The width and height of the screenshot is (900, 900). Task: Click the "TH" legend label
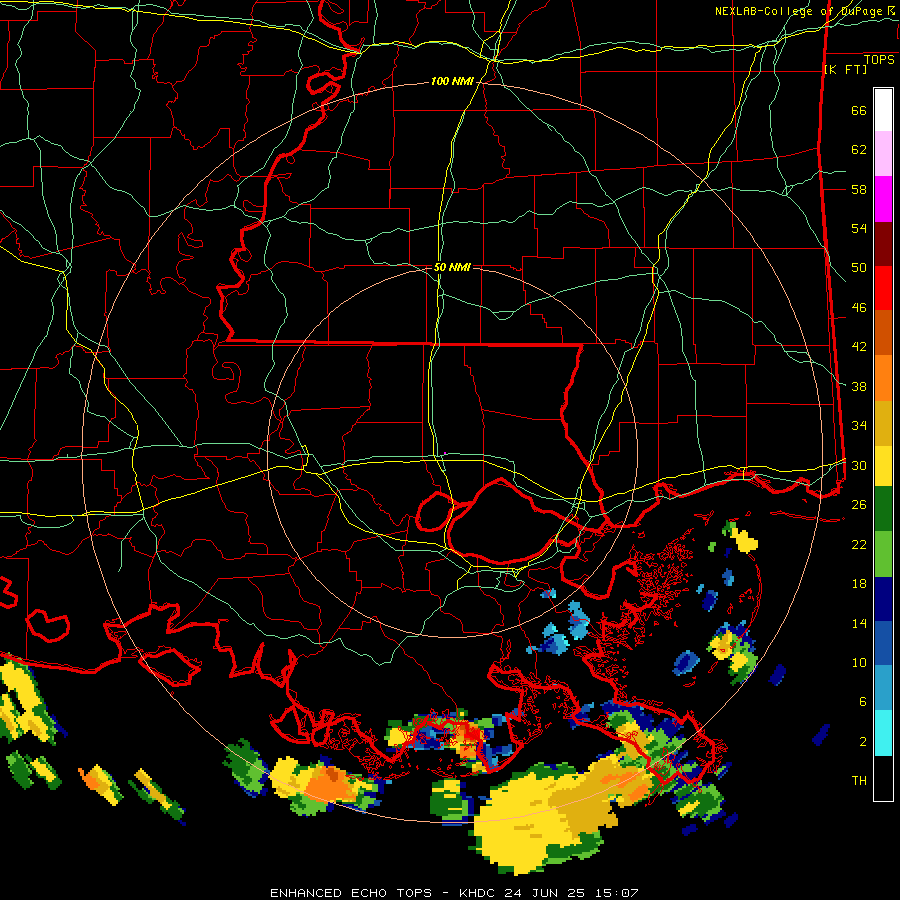(859, 781)
